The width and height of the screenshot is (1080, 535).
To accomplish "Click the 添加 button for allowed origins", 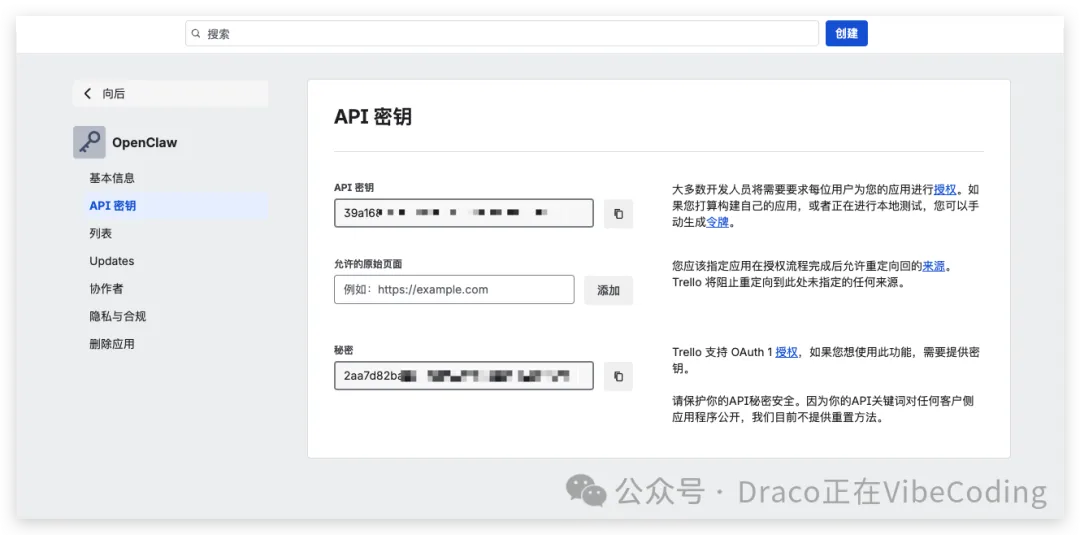I will tap(608, 290).
